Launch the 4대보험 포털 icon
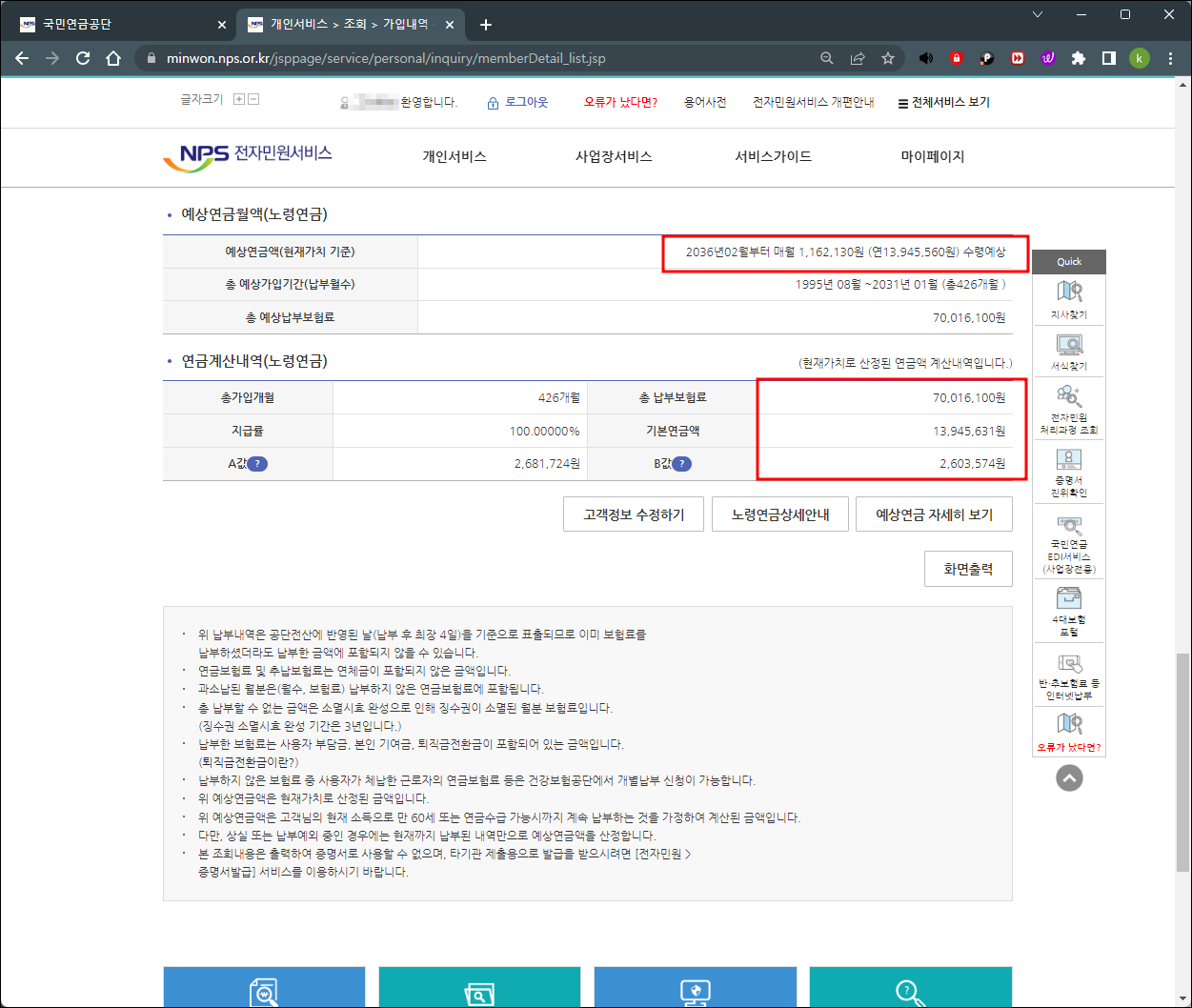This screenshot has height=1008, width=1192. pos(1069,609)
